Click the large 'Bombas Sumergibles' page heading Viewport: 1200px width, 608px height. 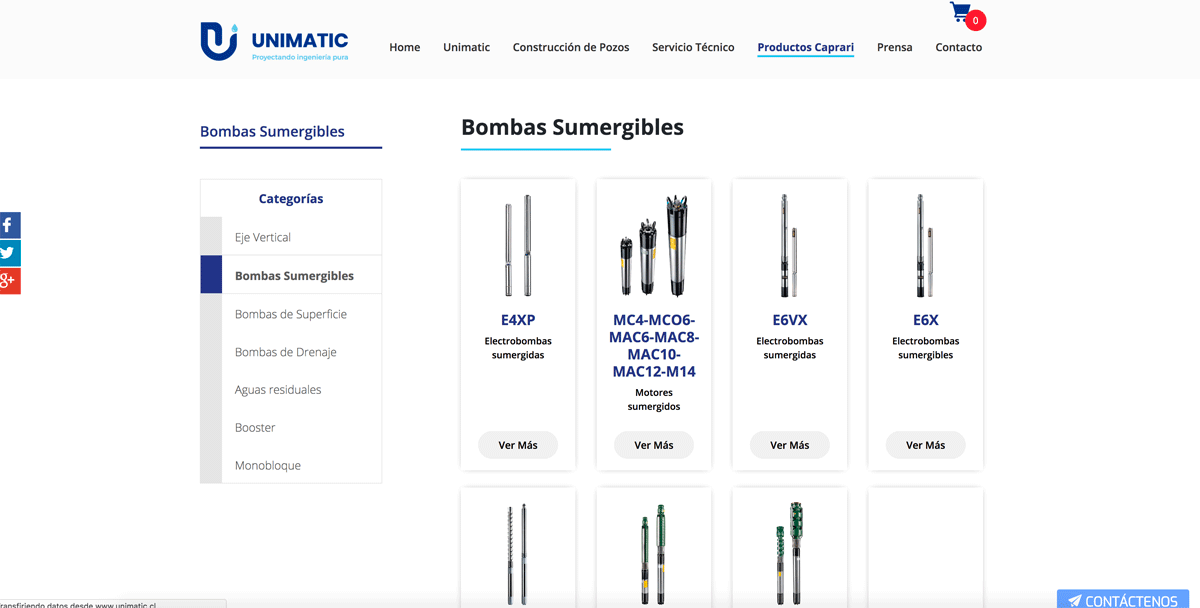(572, 127)
